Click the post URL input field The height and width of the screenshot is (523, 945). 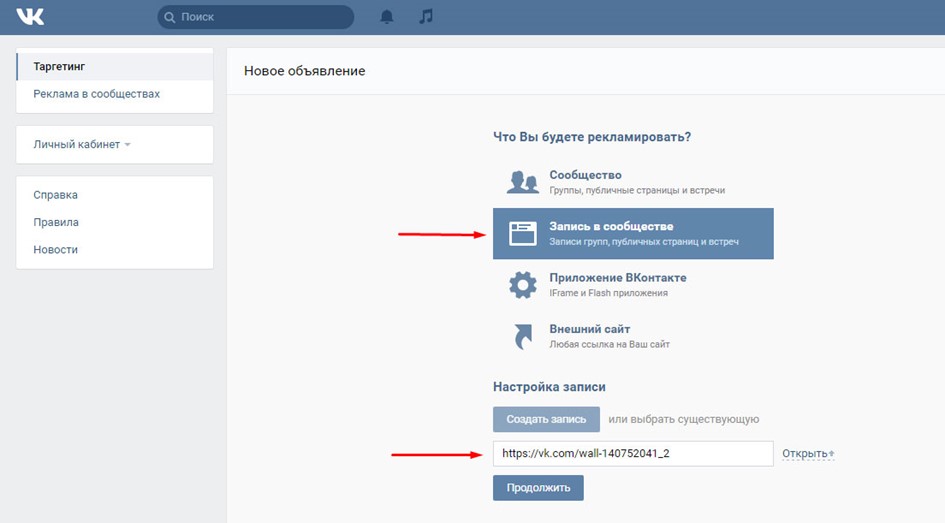pos(632,454)
